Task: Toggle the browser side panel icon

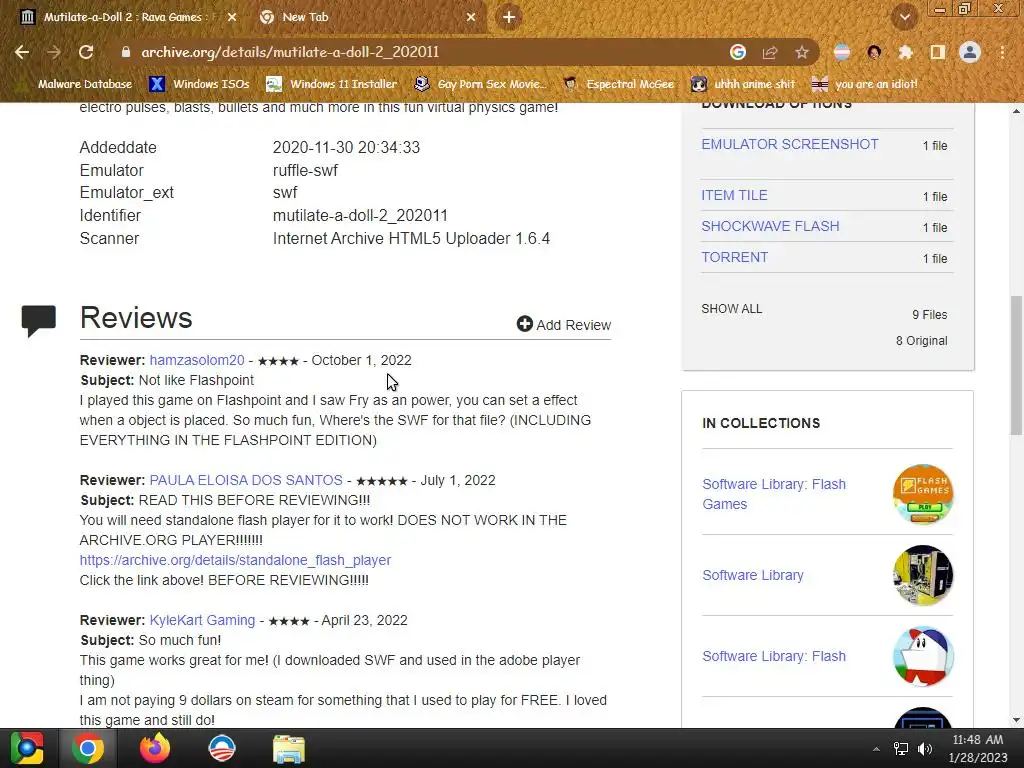Action: click(938, 52)
